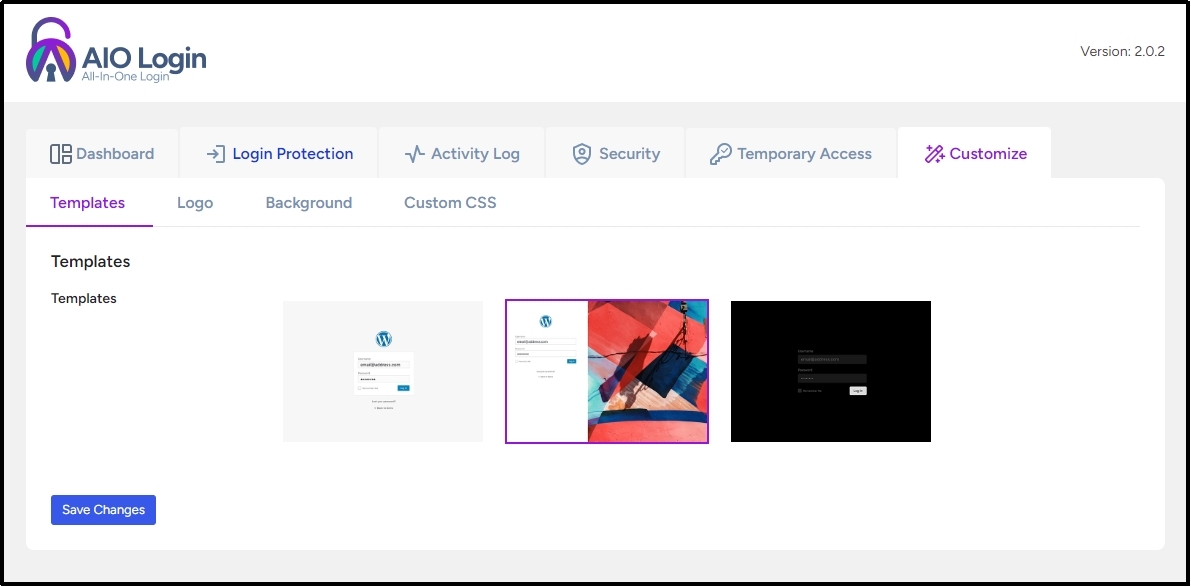Image resolution: width=1191 pixels, height=587 pixels.
Task: Click the Save Changes button
Action: (103, 510)
